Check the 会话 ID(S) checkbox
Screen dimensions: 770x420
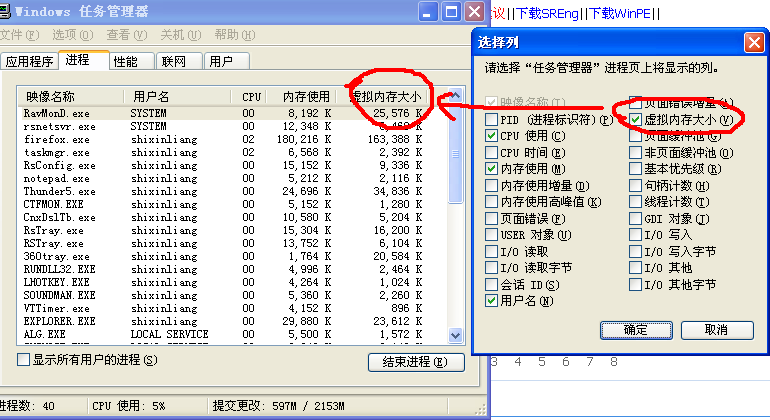tap(491, 284)
